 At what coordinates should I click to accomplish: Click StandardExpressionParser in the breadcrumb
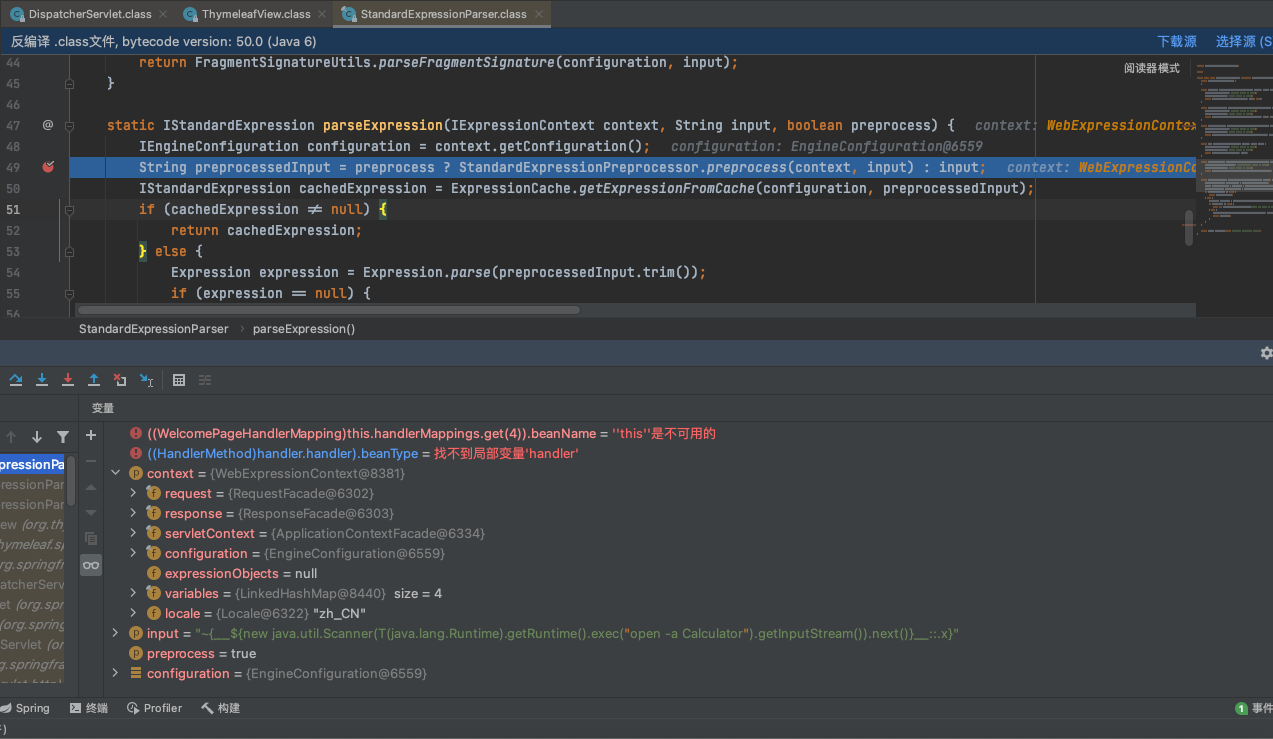pyautogui.click(x=154, y=328)
